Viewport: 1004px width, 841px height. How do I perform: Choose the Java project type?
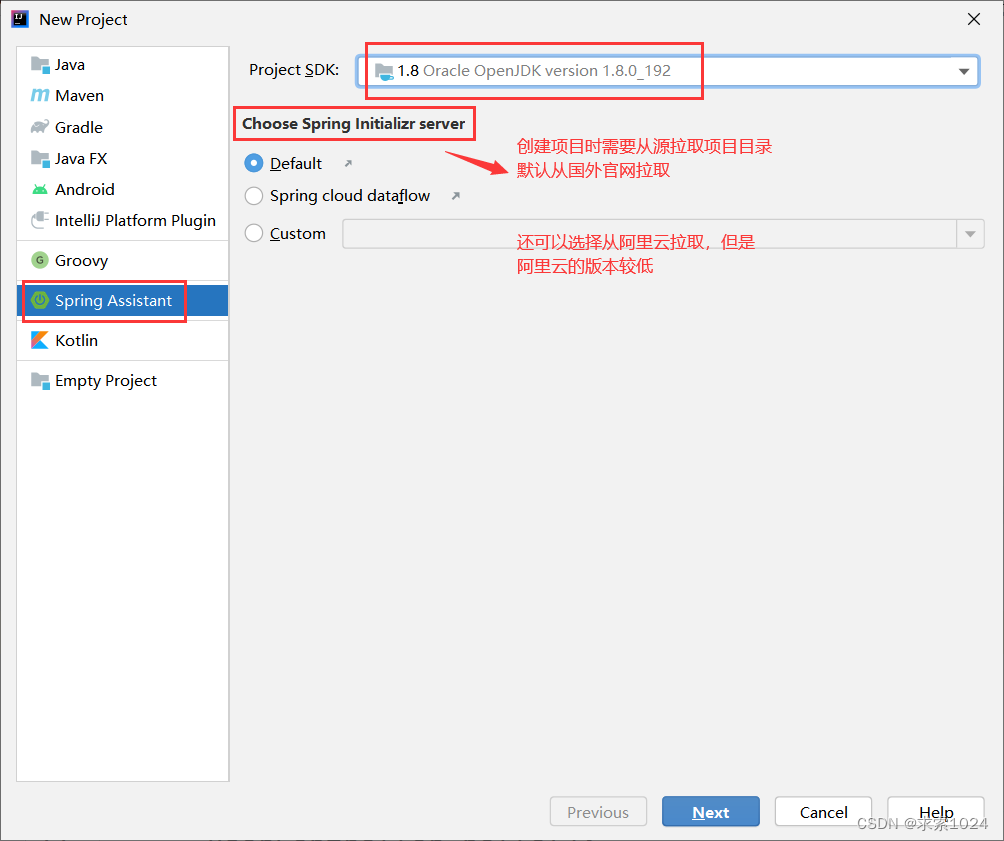coord(122,65)
